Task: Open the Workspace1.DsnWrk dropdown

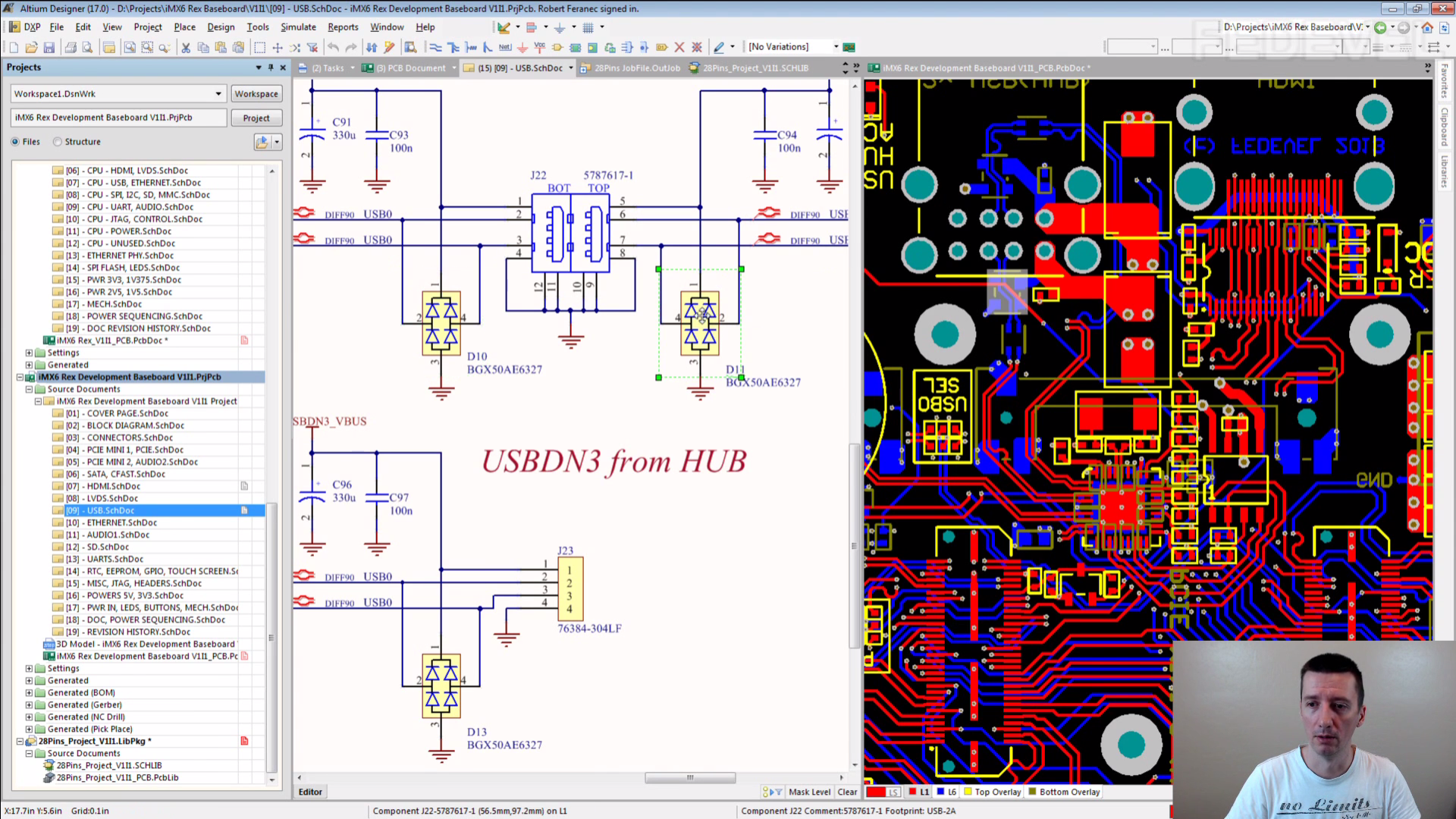Action: [x=218, y=94]
